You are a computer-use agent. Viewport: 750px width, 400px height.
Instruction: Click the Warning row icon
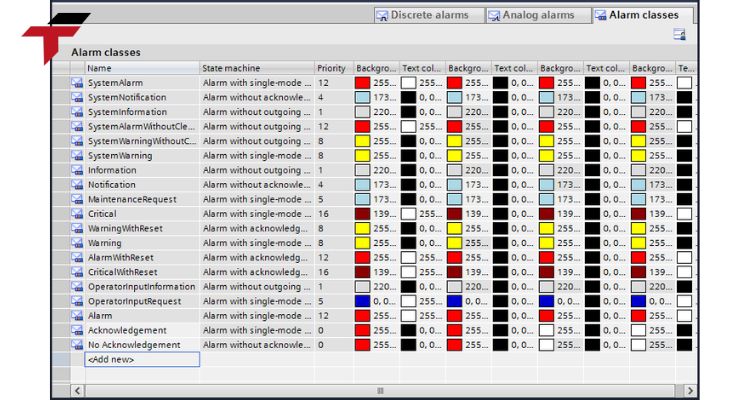tap(77, 243)
